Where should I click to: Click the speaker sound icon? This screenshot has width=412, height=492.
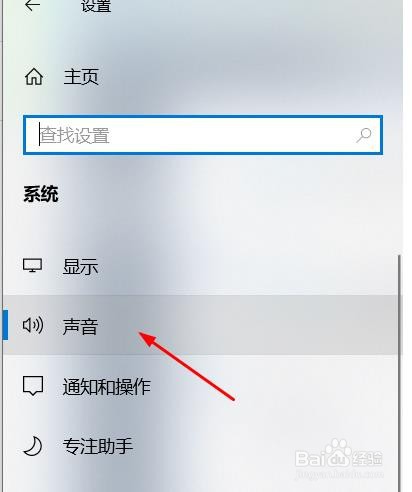pos(33,325)
